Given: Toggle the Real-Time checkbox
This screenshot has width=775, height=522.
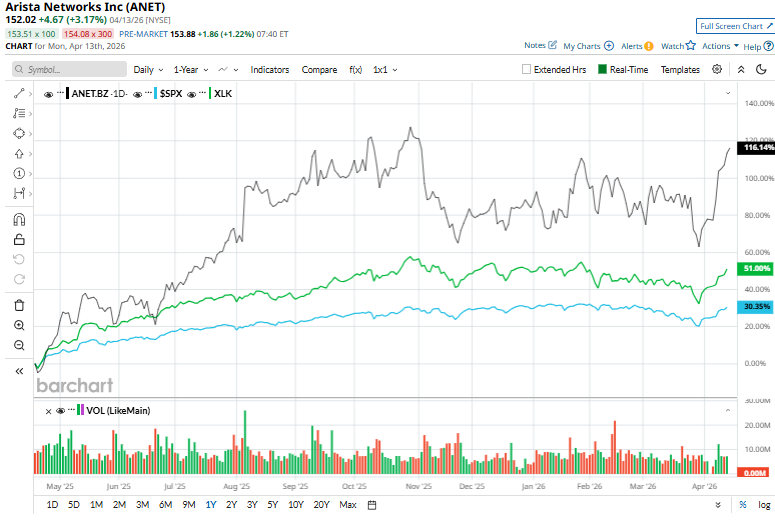Looking at the screenshot, I should click(602, 70).
